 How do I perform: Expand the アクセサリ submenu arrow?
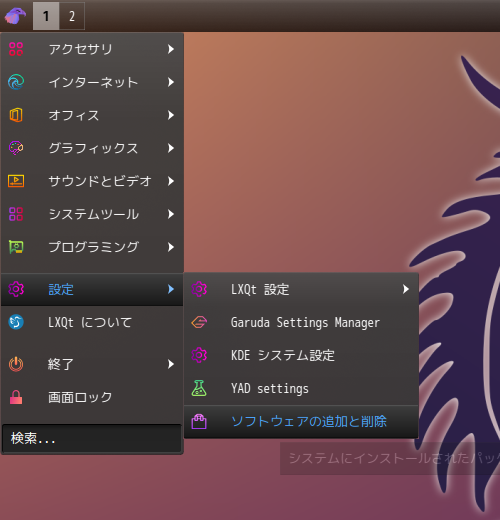pyautogui.click(x=171, y=49)
